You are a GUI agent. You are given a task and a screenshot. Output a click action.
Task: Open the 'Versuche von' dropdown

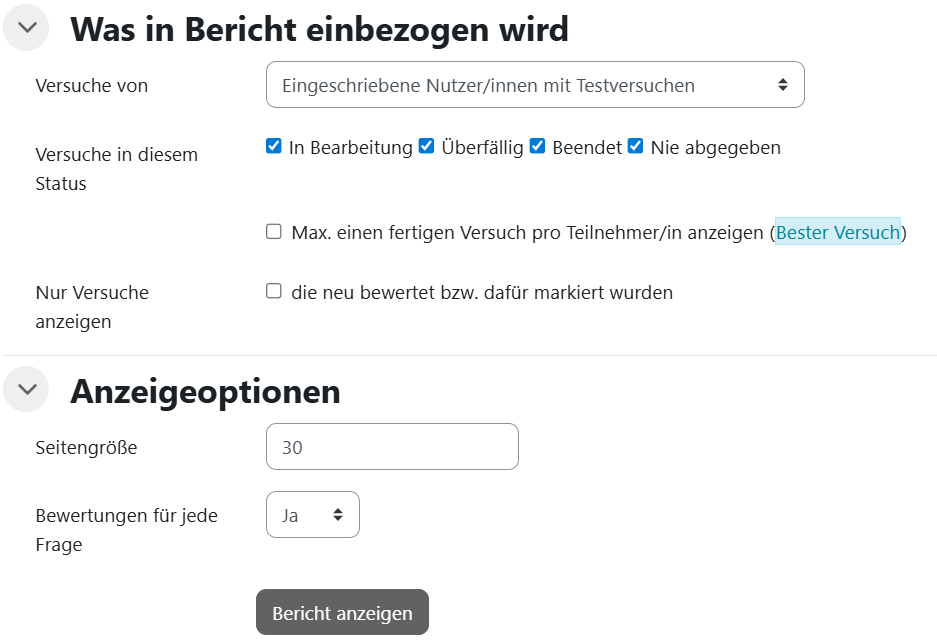(x=535, y=85)
